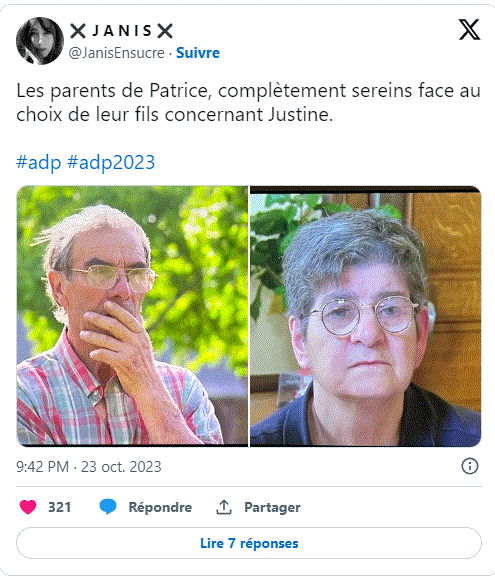The image size is (495, 581).
Task: Open right photo of woman with round glasses
Action: [366, 316]
